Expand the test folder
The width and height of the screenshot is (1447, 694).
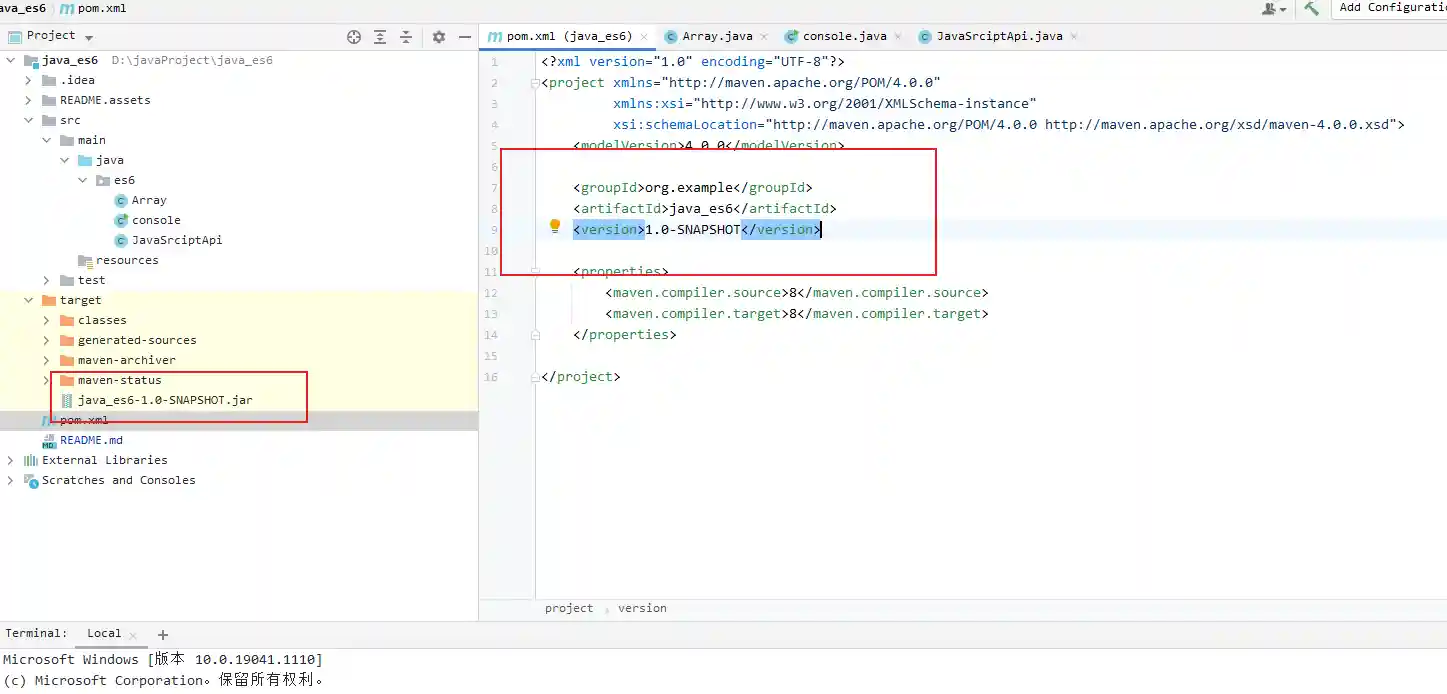[47, 280]
